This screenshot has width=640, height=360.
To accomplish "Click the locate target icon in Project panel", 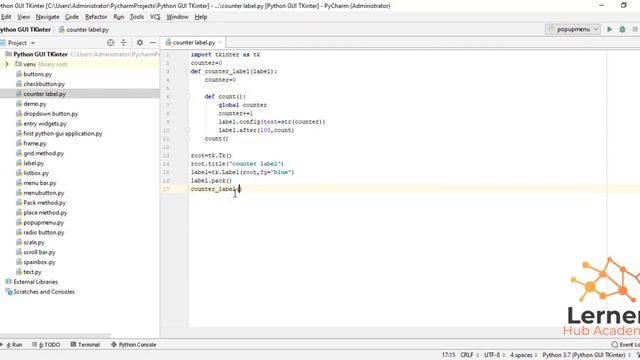I will click(x=110, y=42).
